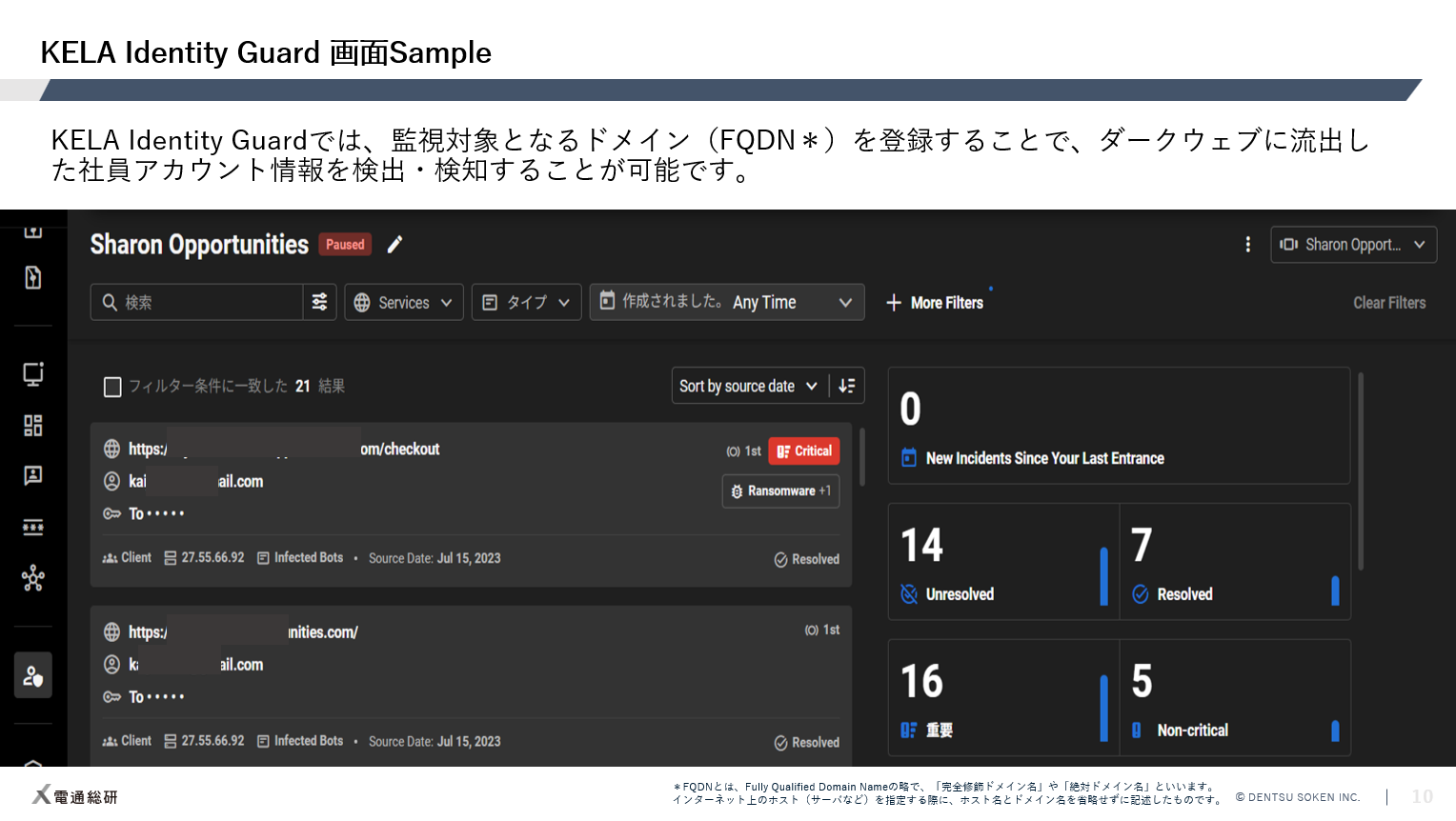The image size is (1456, 821).
Task: Open the three-dot kebab menu at top right
Action: (1248, 245)
